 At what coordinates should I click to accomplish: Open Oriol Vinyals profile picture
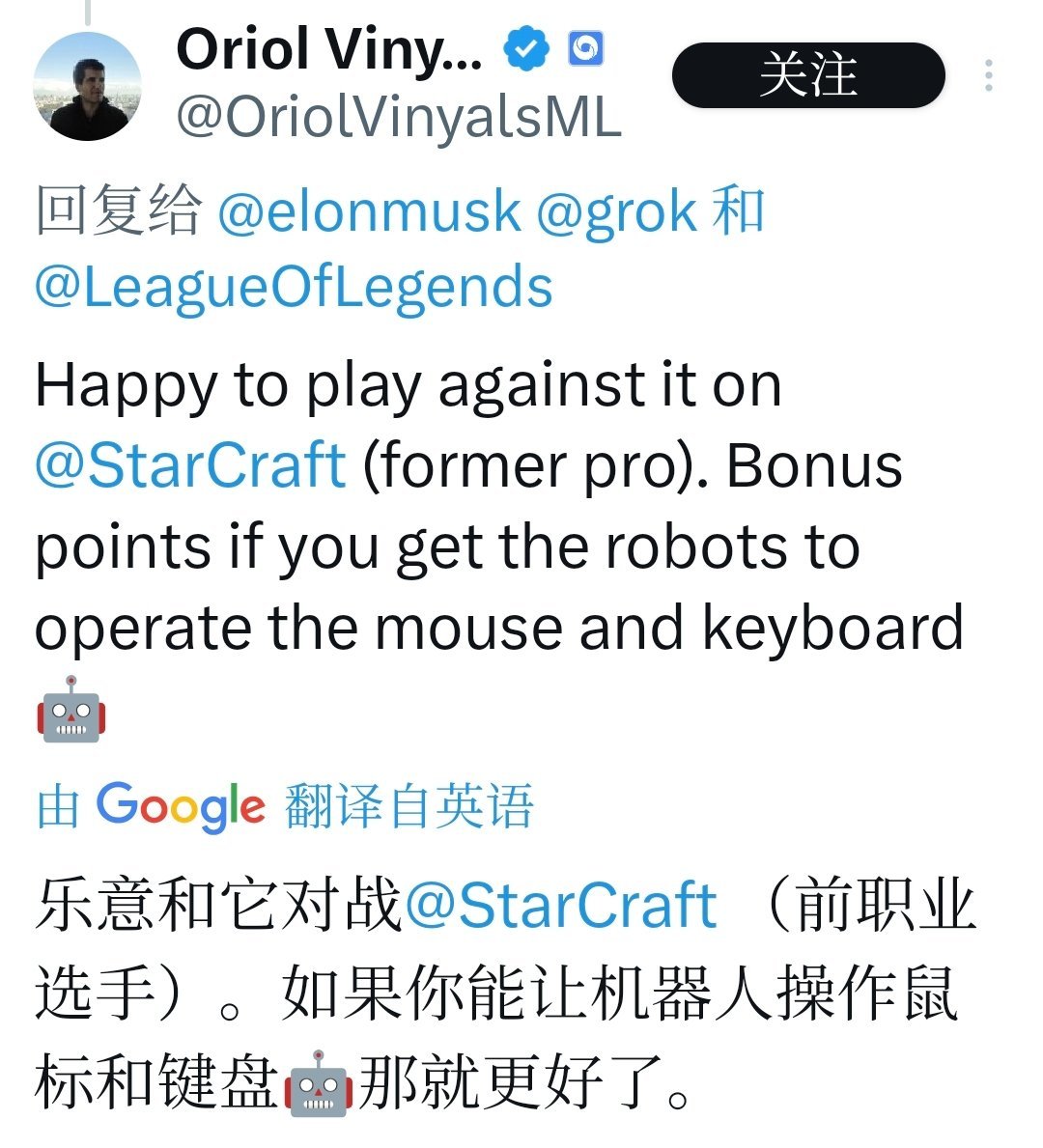click(87, 86)
